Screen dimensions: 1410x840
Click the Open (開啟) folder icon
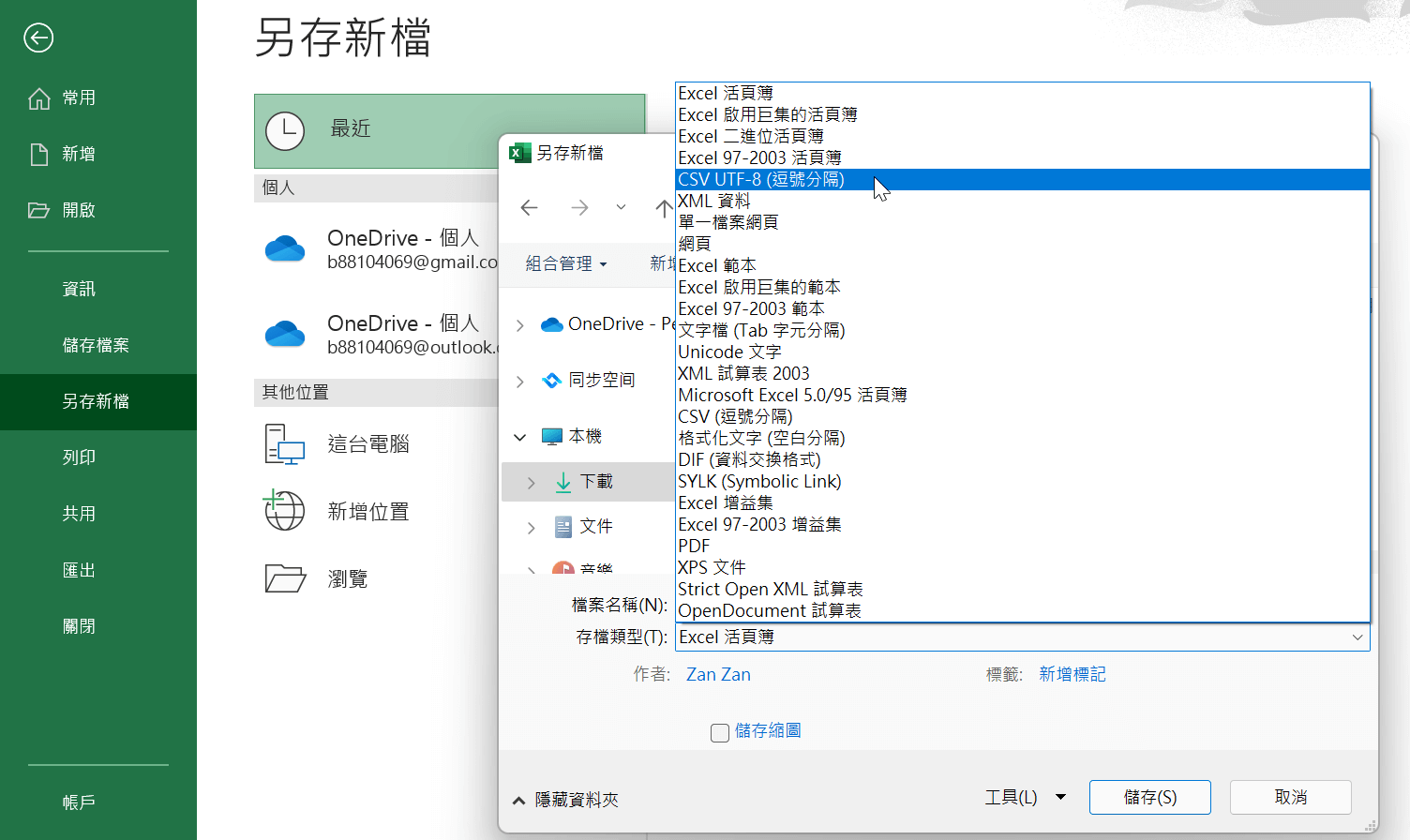coord(38,210)
